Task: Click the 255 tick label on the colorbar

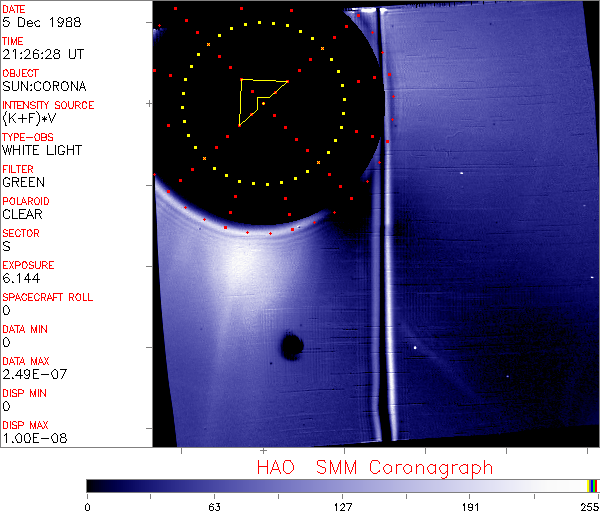Action: 589,506
